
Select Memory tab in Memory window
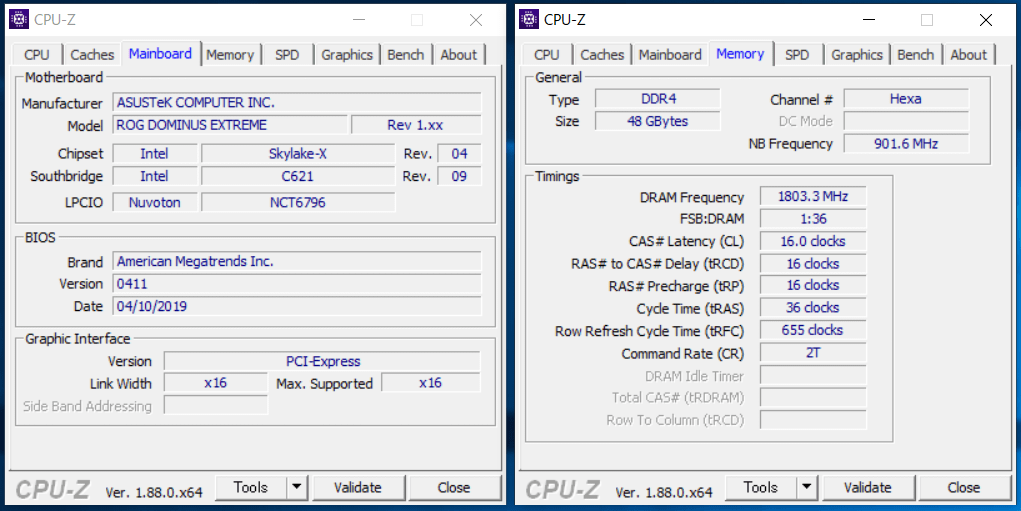[x=740, y=53]
